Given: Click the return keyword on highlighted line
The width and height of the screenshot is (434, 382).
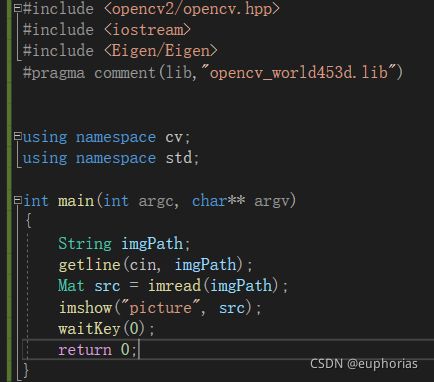Looking at the screenshot, I should click(x=85, y=350).
